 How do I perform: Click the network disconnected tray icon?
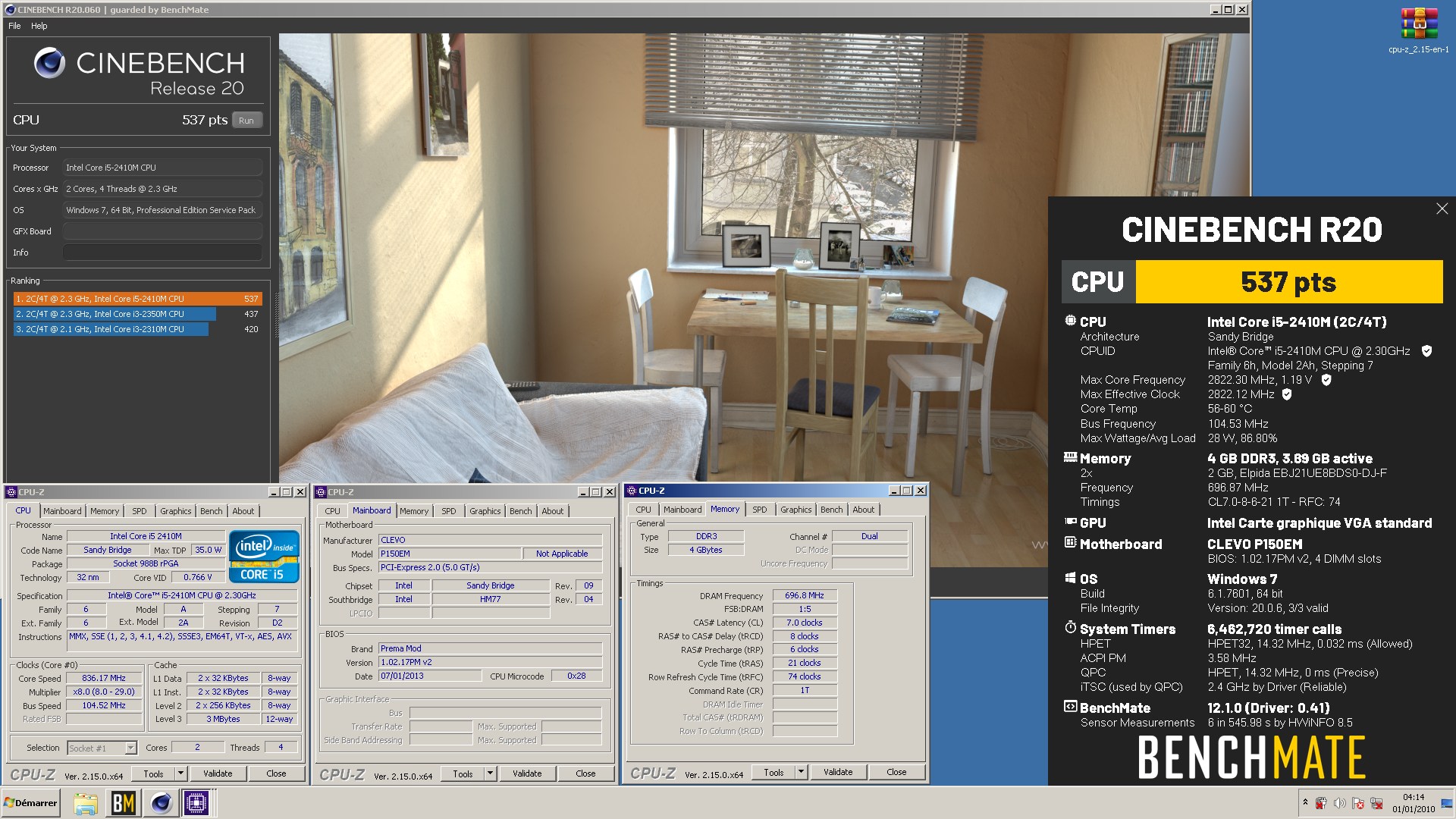(1376, 803)
